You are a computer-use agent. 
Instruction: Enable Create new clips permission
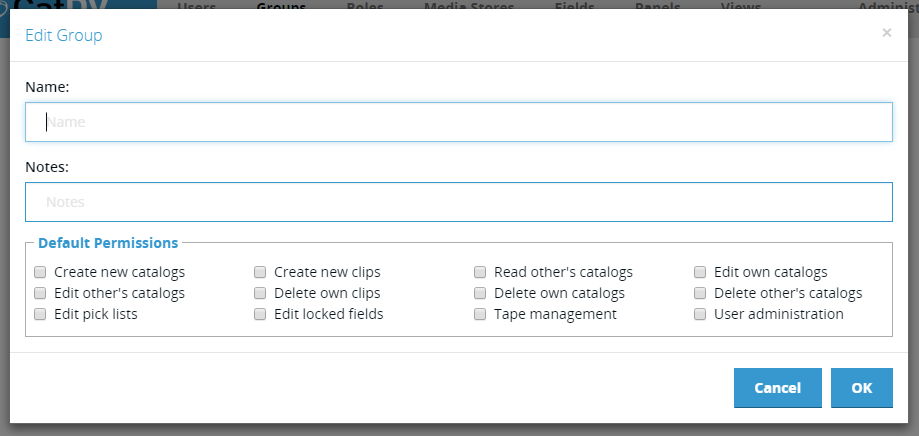260,272
